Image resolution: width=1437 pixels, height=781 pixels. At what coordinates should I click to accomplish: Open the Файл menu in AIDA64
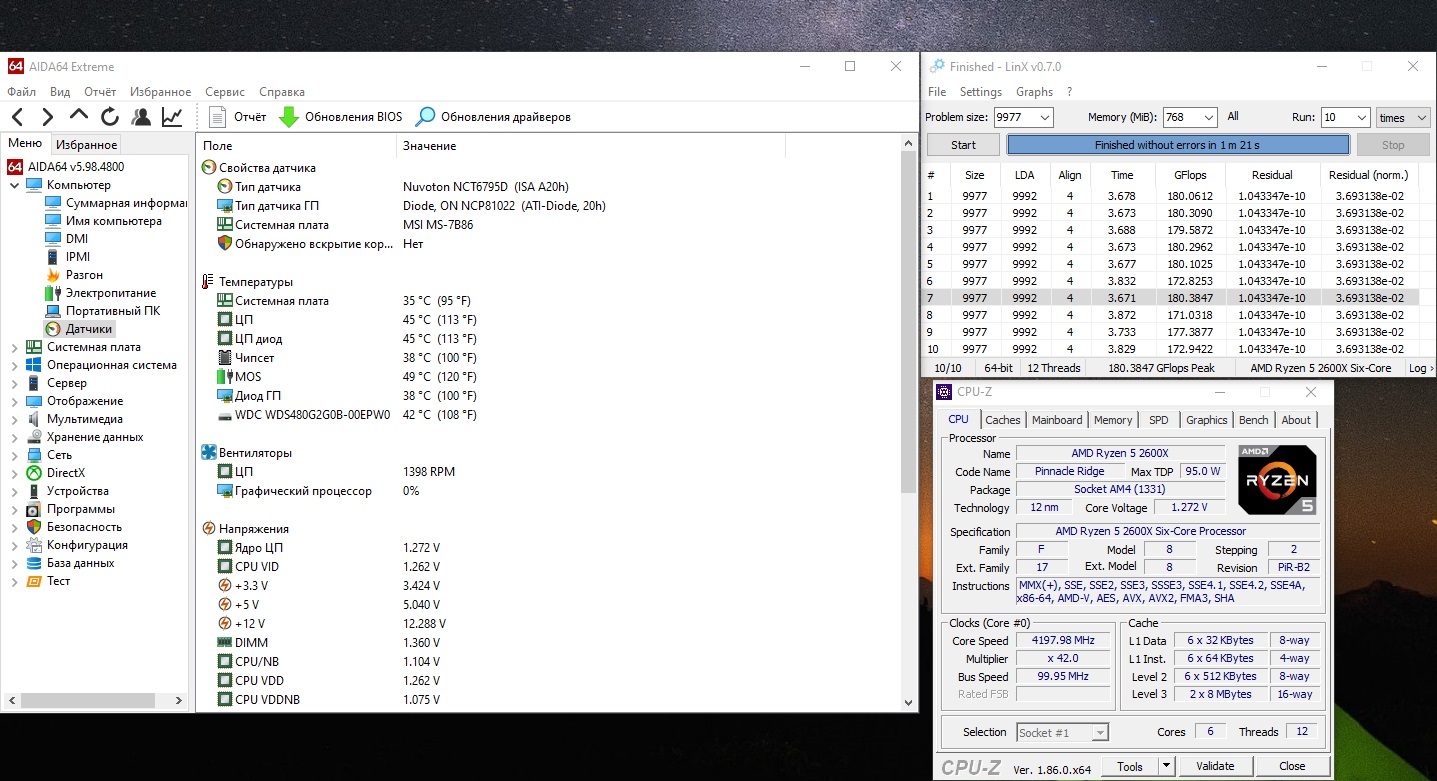pos(21,92)
